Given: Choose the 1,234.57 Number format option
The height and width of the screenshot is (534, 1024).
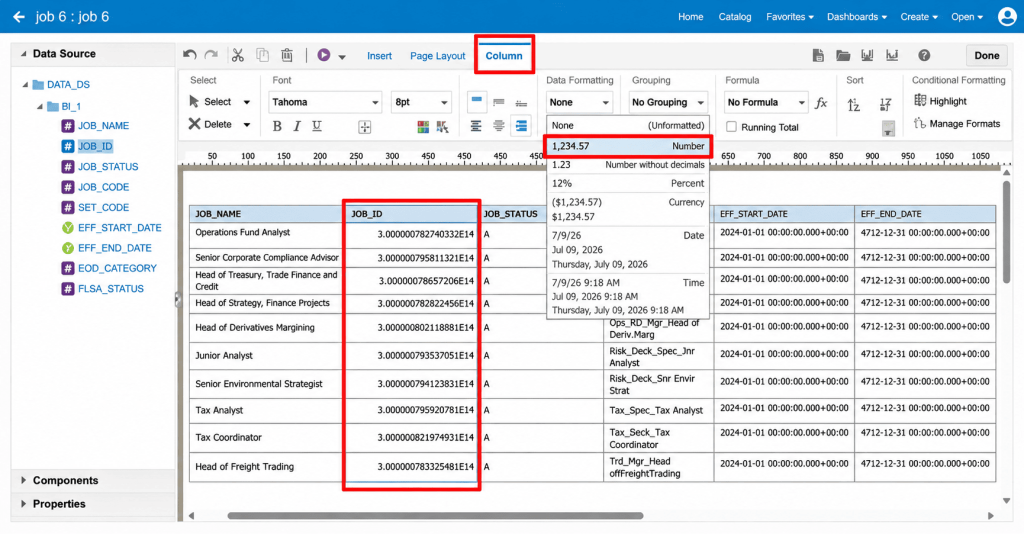Looking at the screenshot, I should coord(628,146).
